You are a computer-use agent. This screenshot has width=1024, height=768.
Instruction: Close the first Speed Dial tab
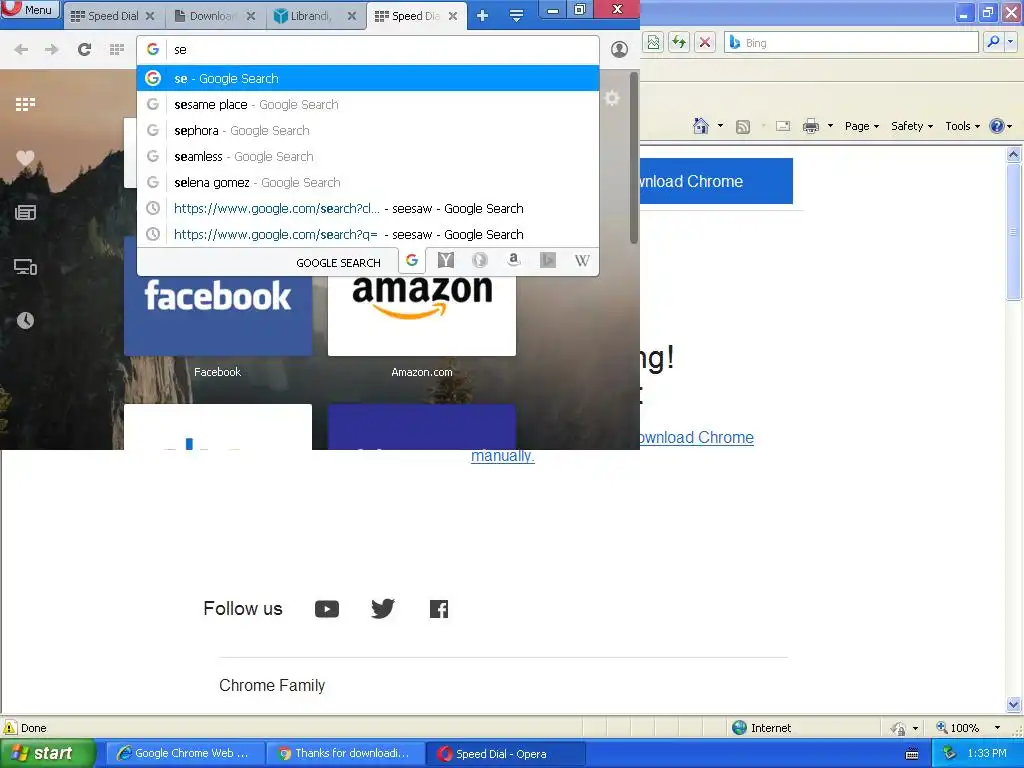tap(150, 16)
